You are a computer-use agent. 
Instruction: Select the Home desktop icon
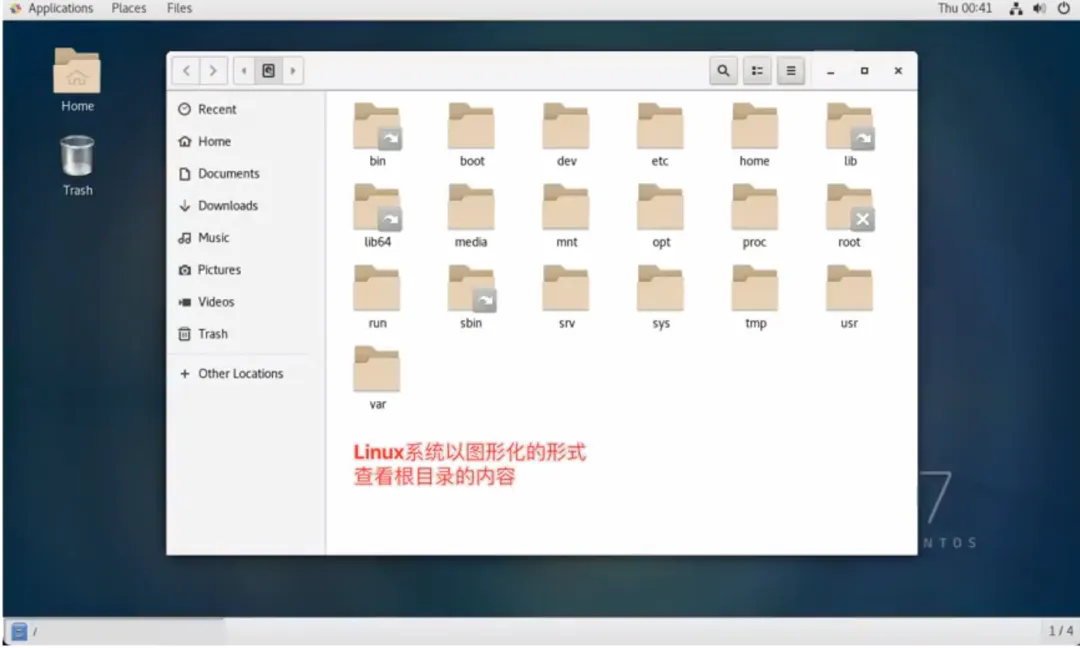coord(77,80)
